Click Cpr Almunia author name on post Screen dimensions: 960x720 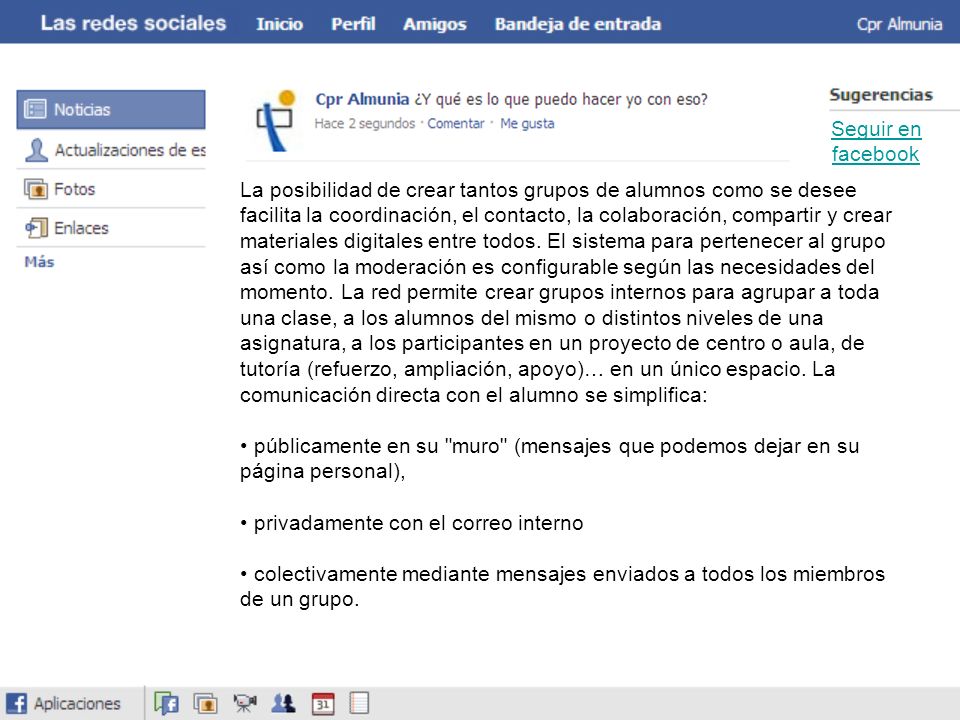click(362, 99)
